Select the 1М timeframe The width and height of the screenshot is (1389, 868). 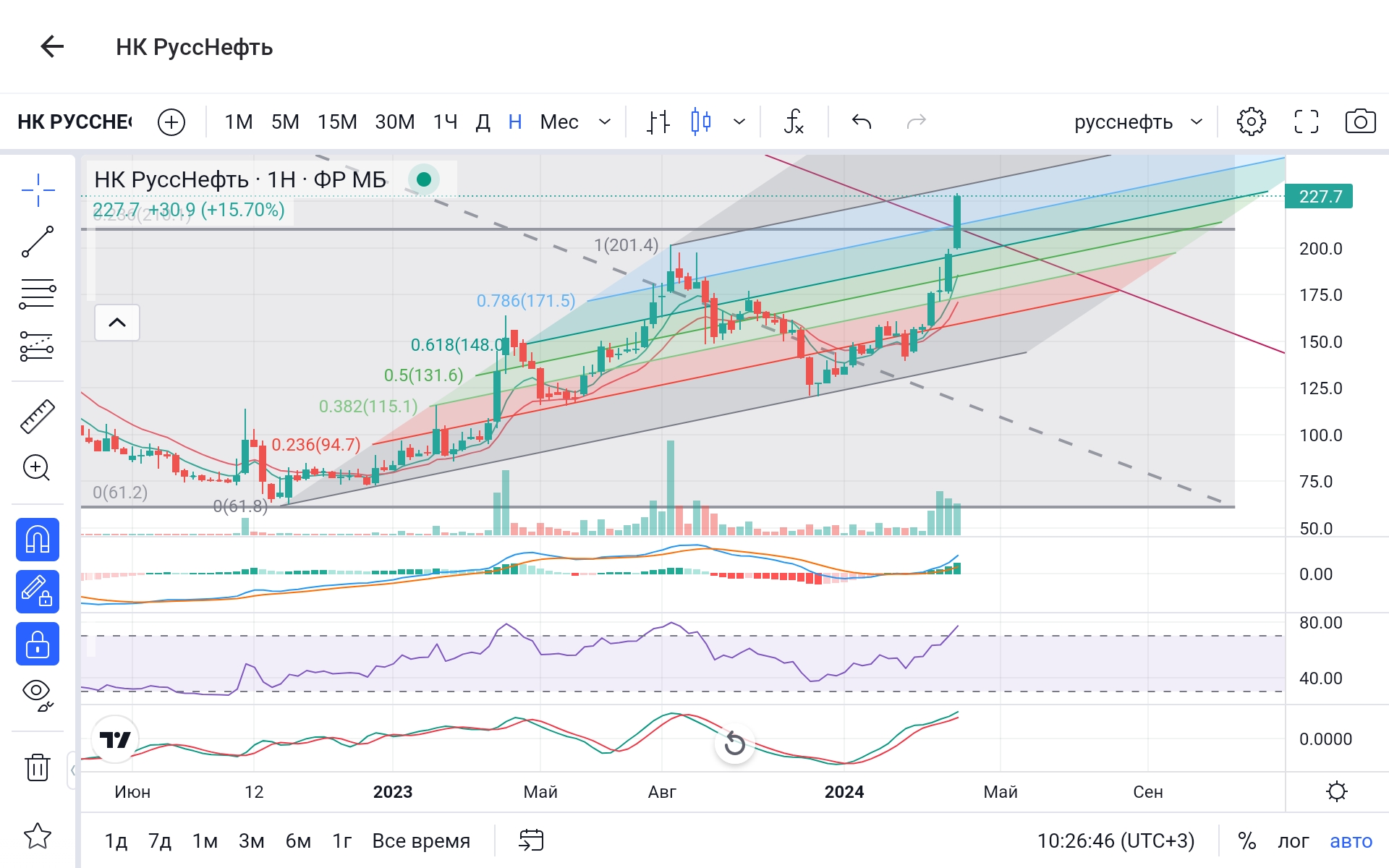[x=239, y=122]
